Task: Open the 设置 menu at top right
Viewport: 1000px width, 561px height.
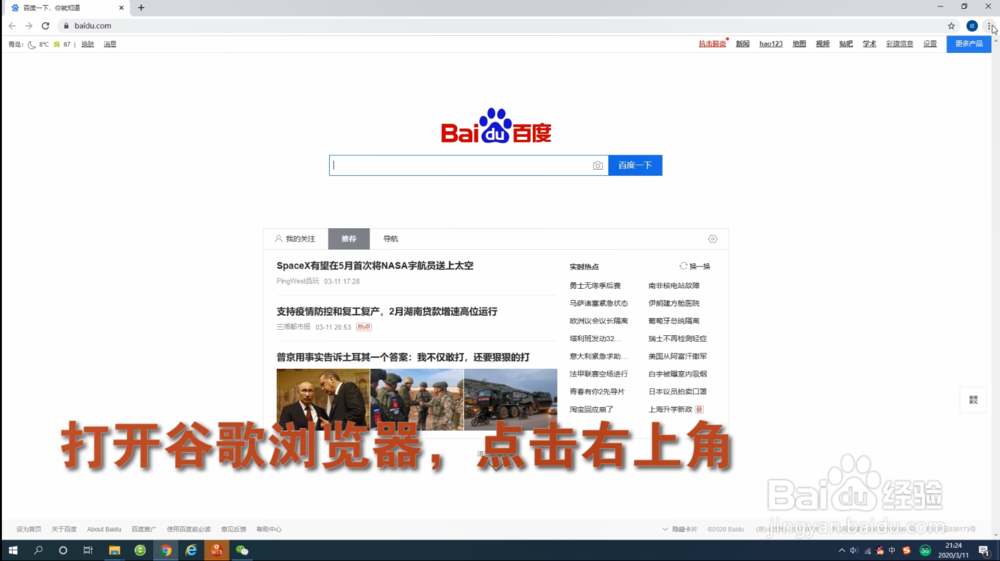Action: click(930, 44)
